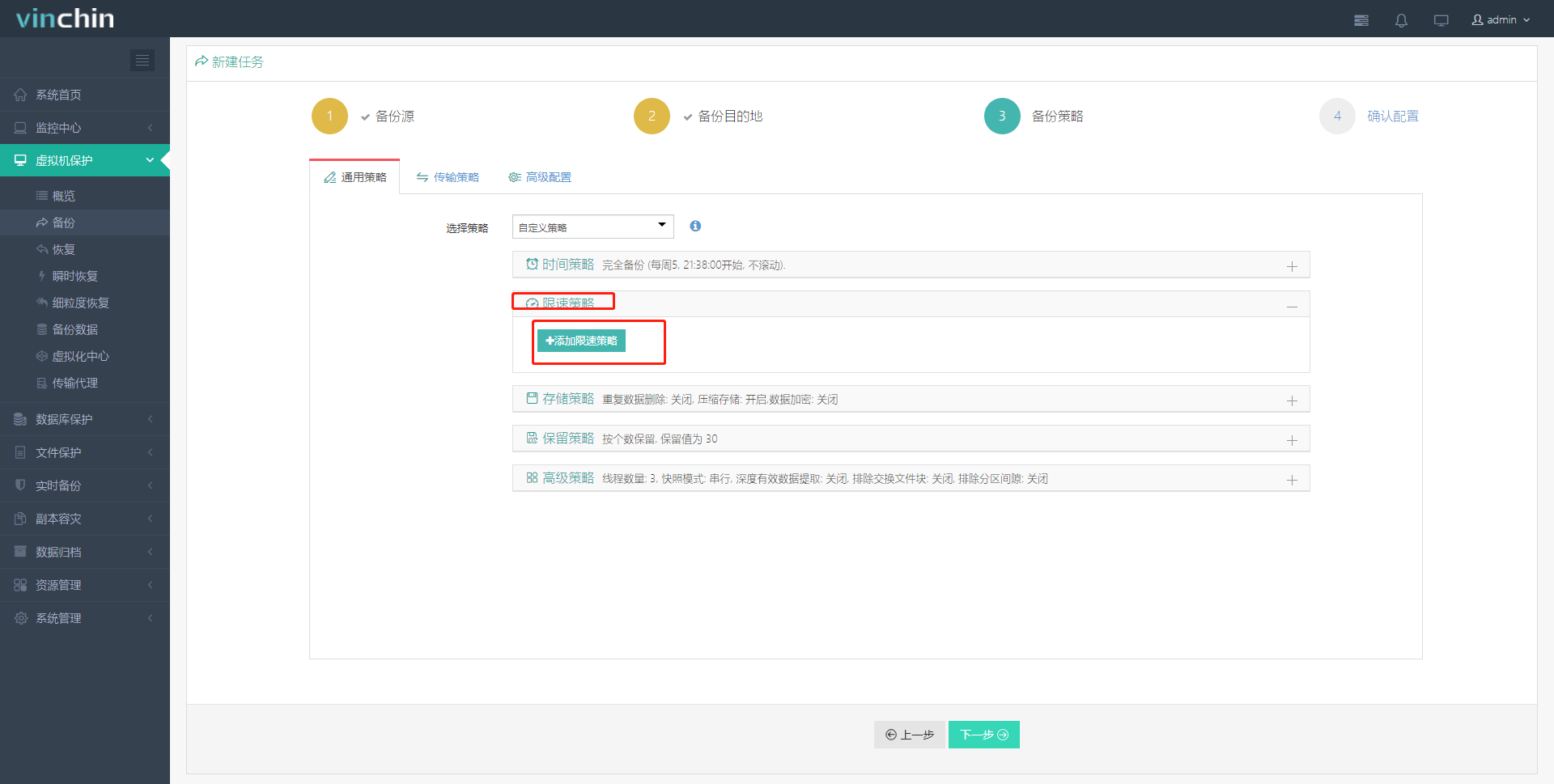Screen dimensions: 1554x784
Task: Click step 1 备份源 circle
Action: tap(329, 116)
